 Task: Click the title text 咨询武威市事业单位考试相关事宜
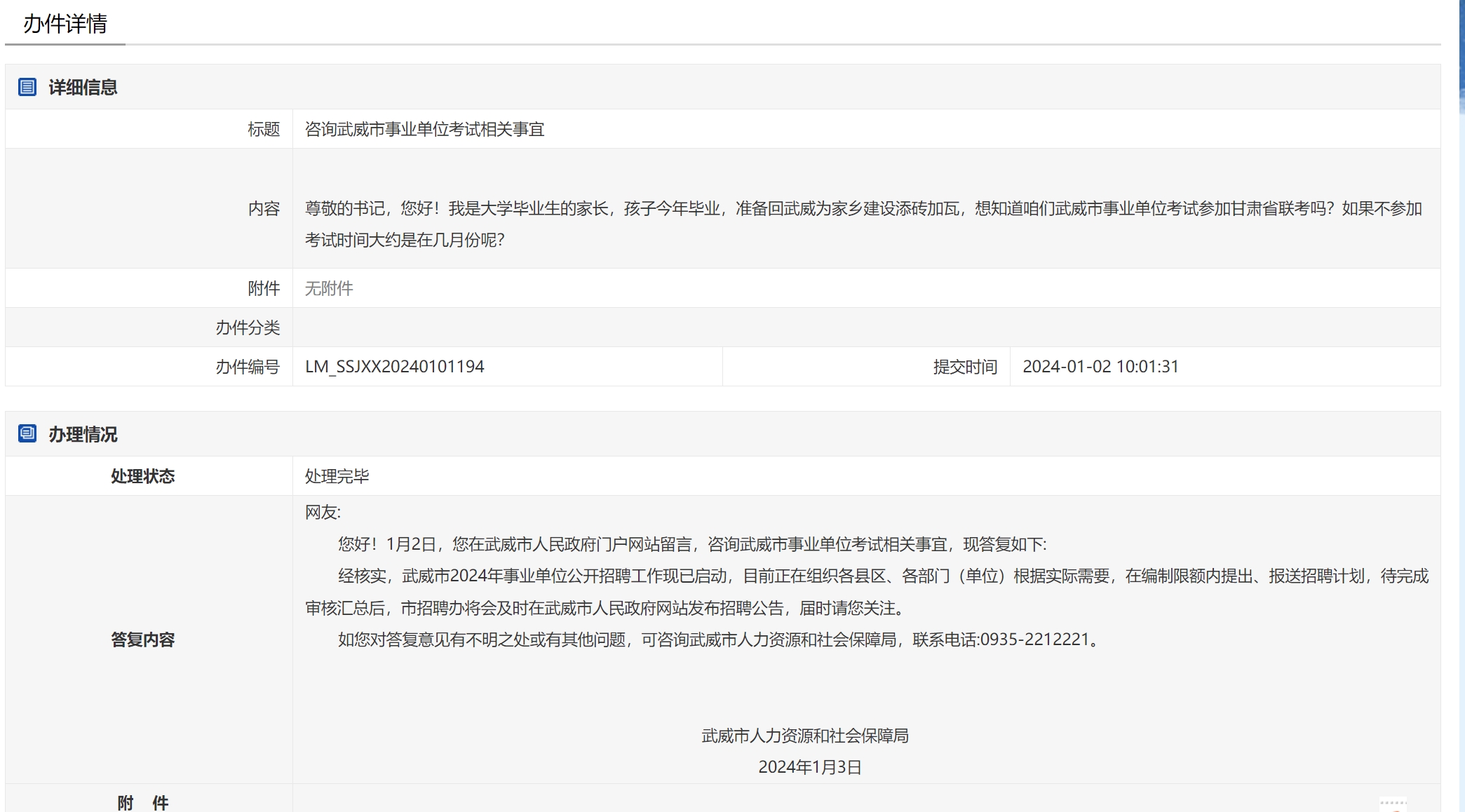[424, 129]
